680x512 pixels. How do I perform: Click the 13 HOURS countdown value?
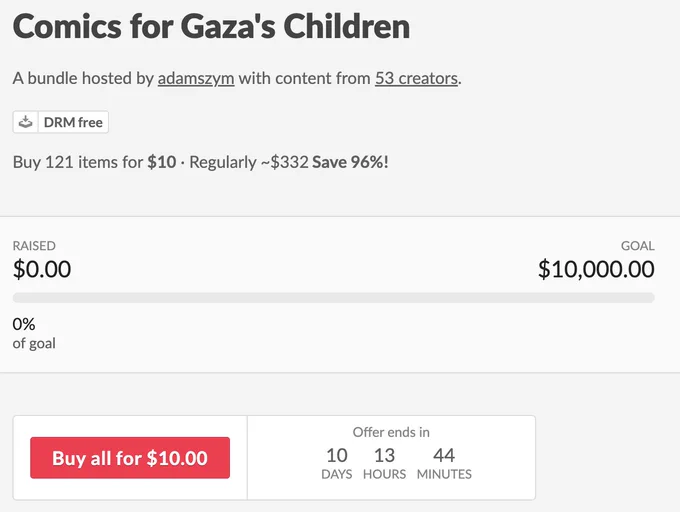tap(385, 463)
